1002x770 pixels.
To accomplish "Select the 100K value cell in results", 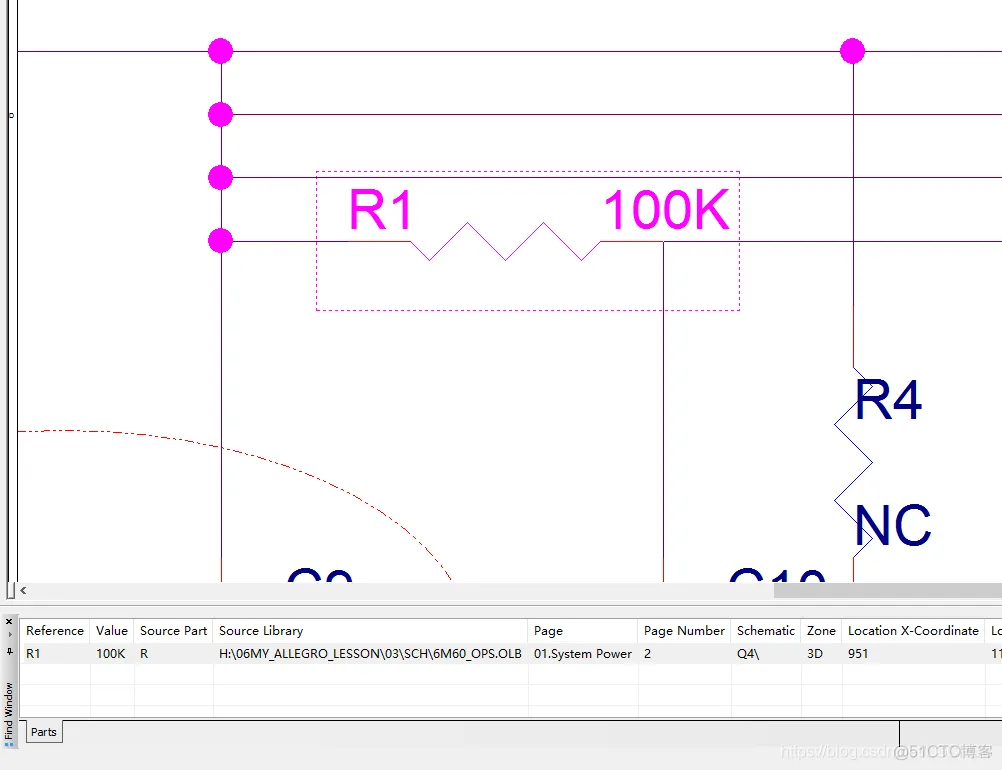I will 112,654.
